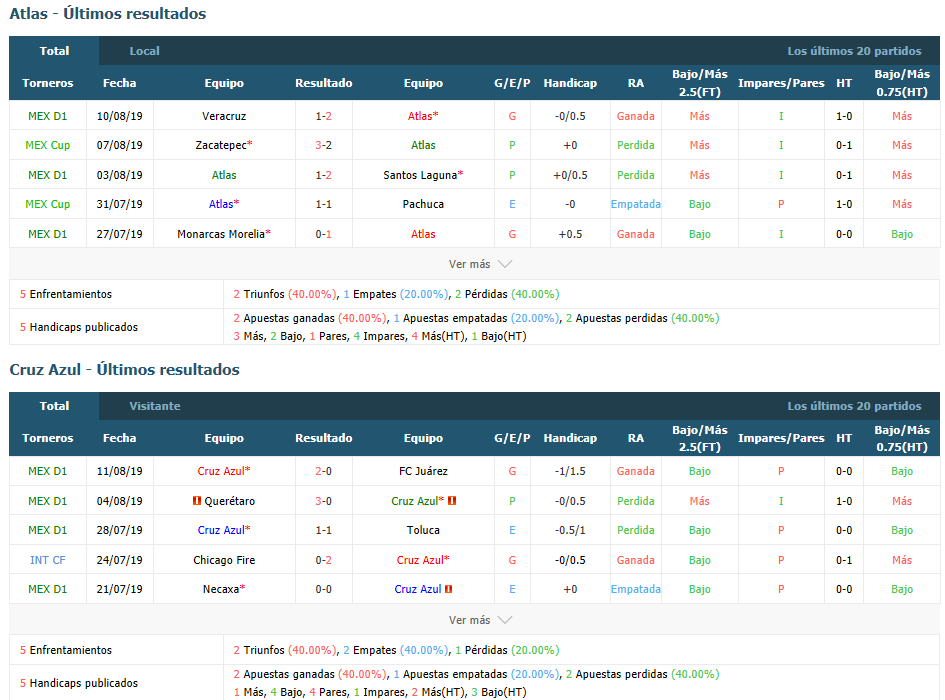Viewport: 945px width, 700px height.
Task: Click 'Empatada' in the Pachuca match row
Action: 636,204
